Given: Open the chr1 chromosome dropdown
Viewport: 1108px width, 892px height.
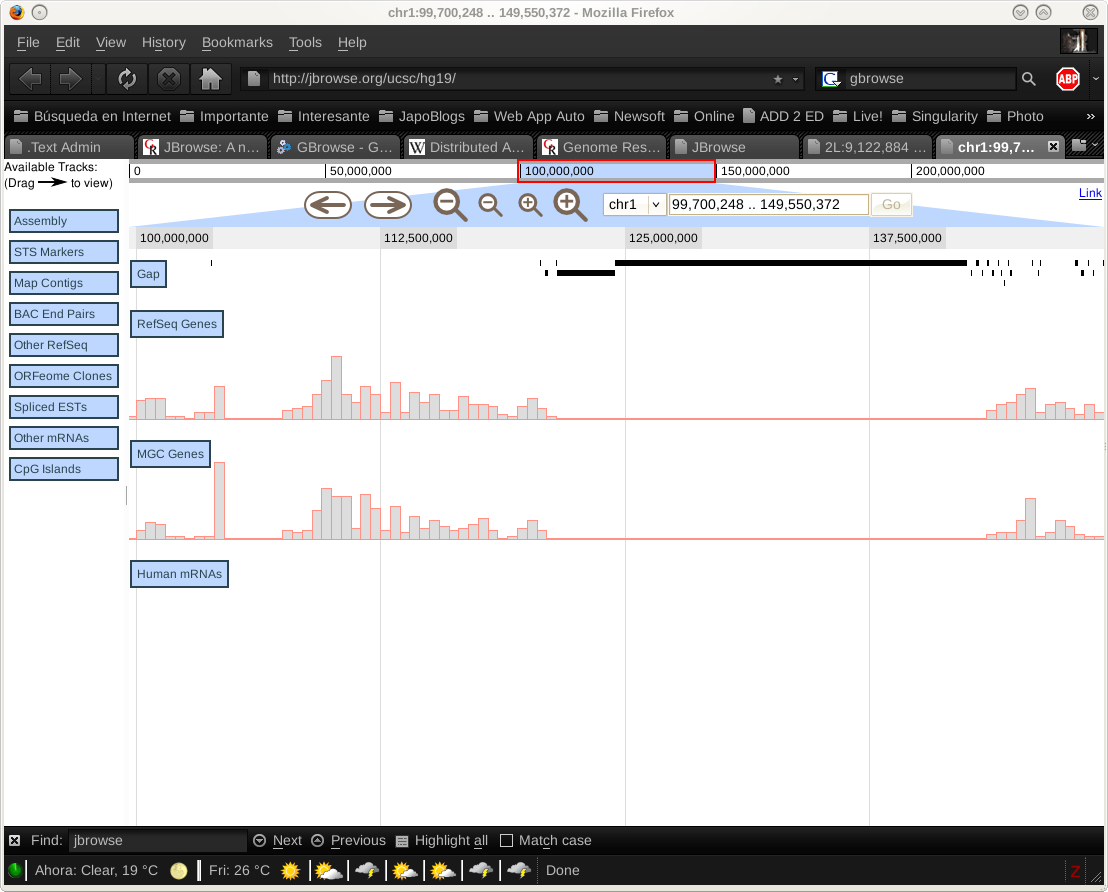Looking at the screenshot, I should coord(635,204).
